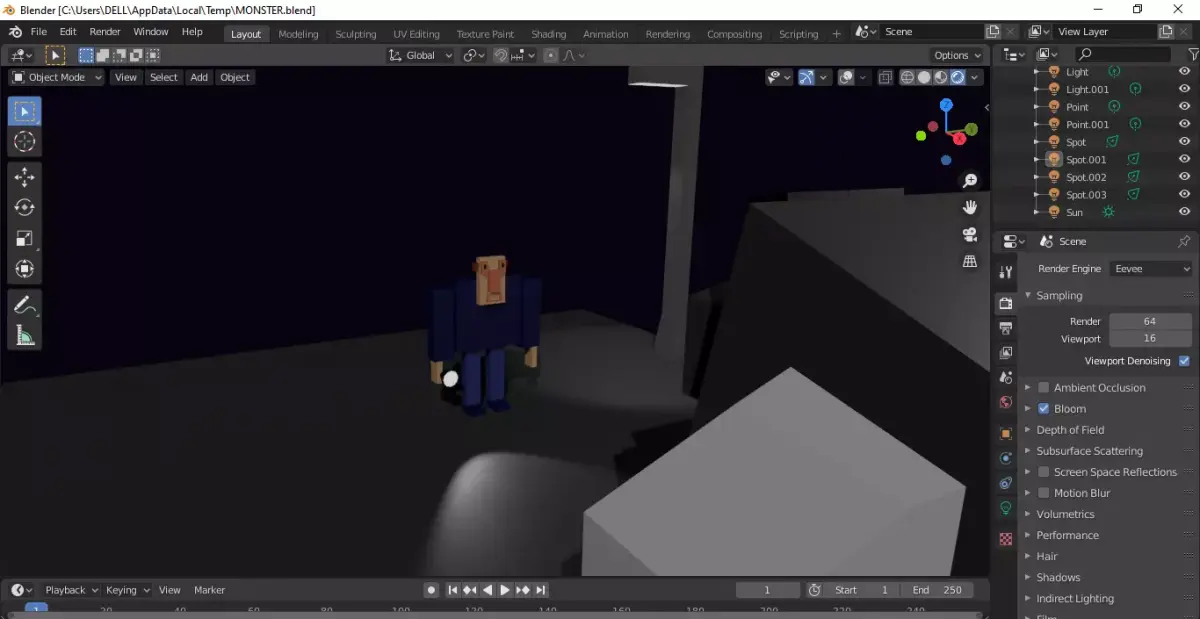
Task: Jump to the timeline end frame
Action: pos(541,590)
